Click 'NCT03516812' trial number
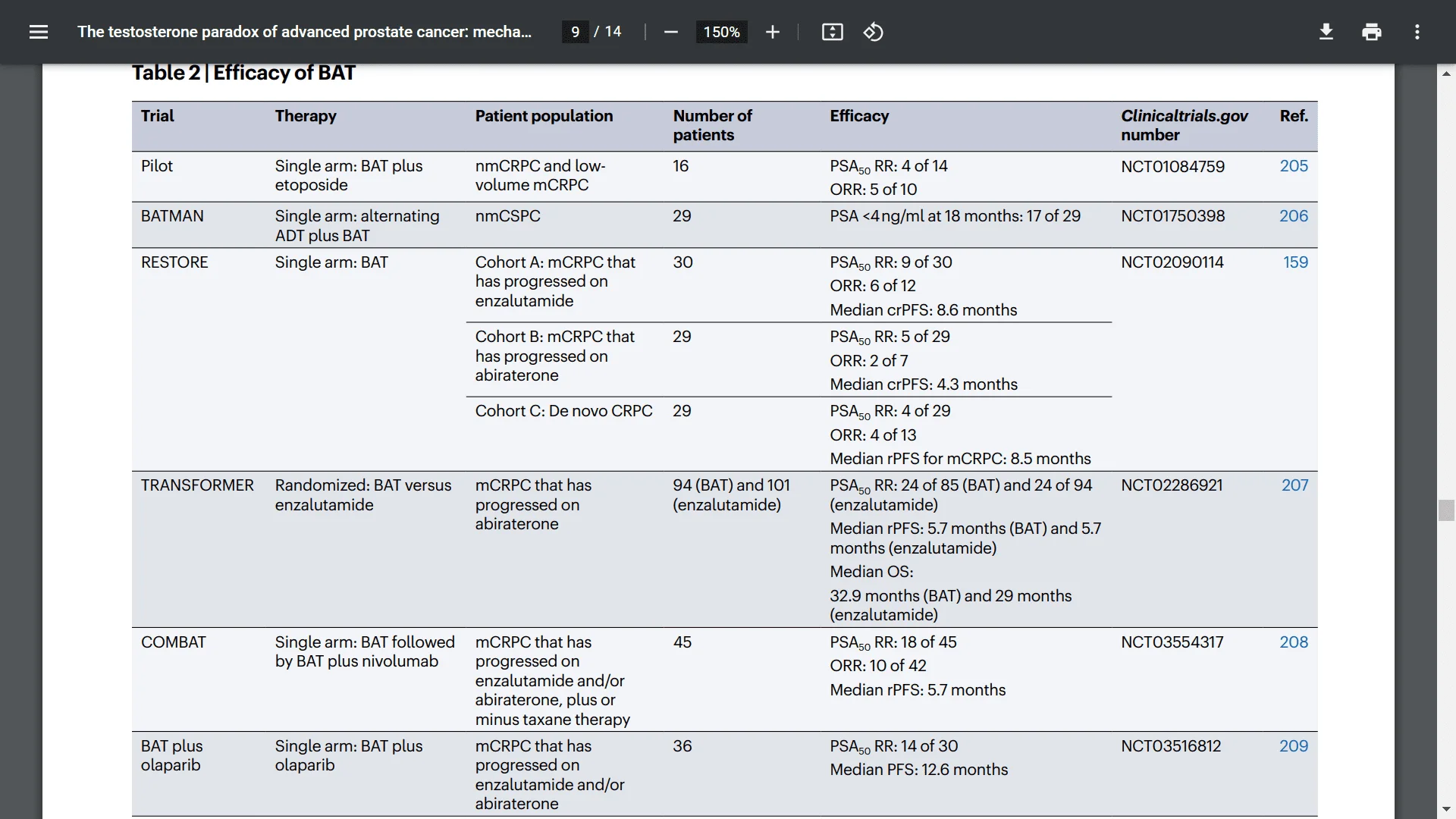Viewport: 1456px width, 819px height. [x=1171, y=746]
